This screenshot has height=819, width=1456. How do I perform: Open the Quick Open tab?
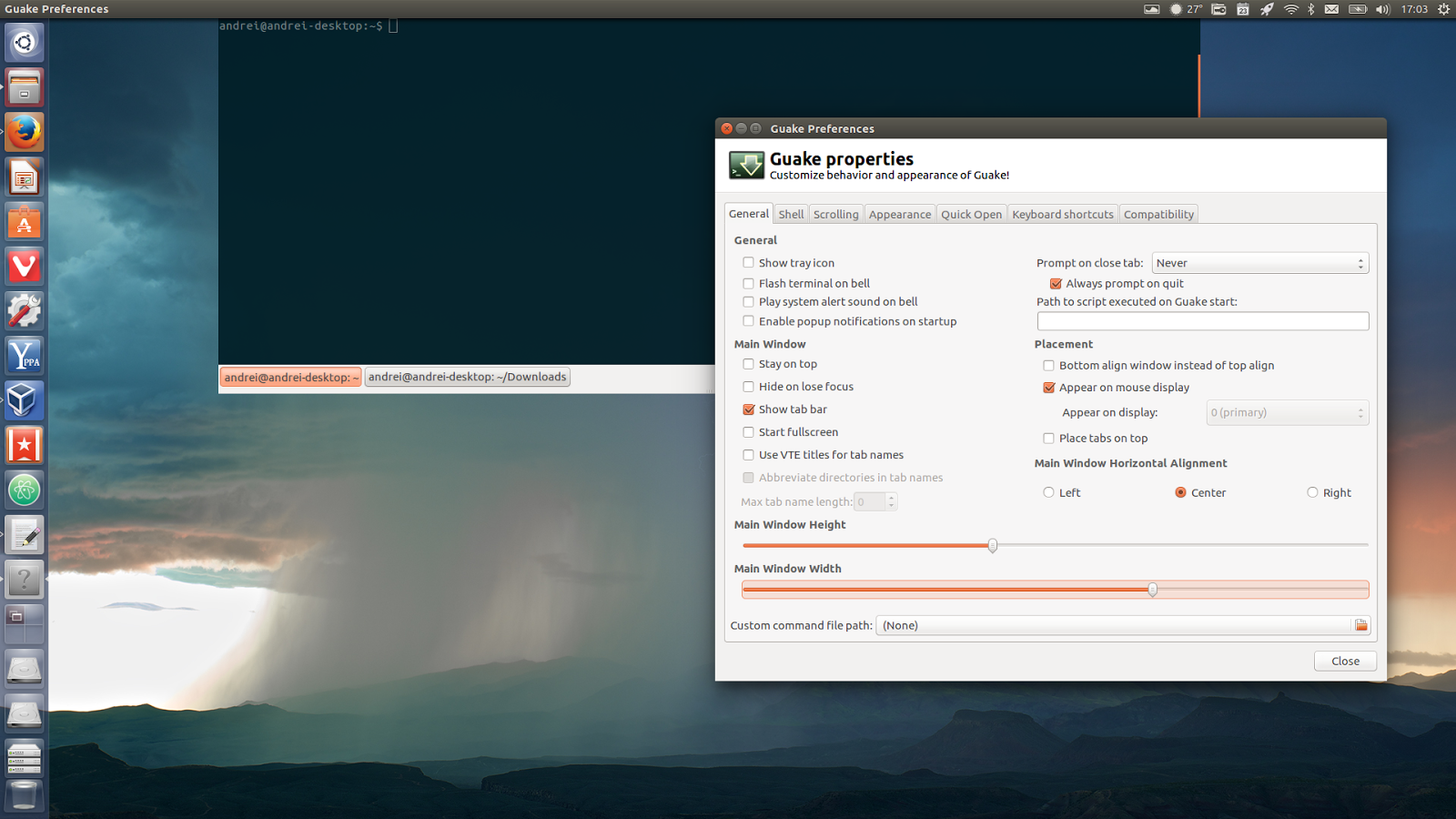(x=971, y=214)
